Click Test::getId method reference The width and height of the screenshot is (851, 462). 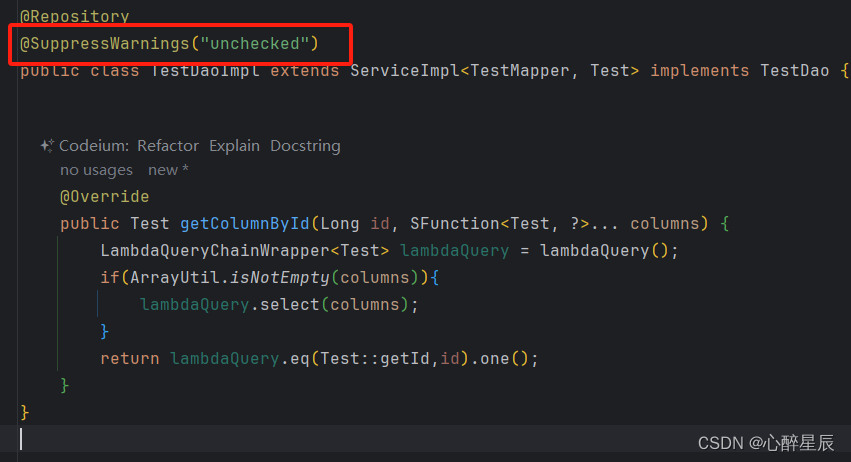click(375, 359)
